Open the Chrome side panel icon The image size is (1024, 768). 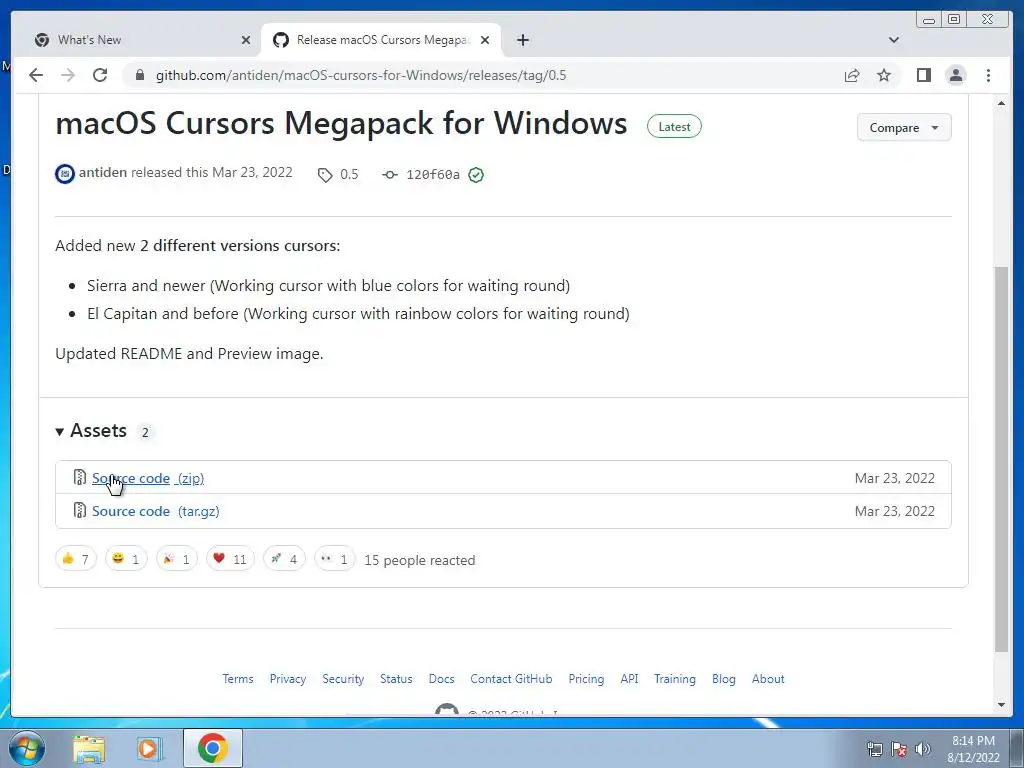tap(923, 75)
